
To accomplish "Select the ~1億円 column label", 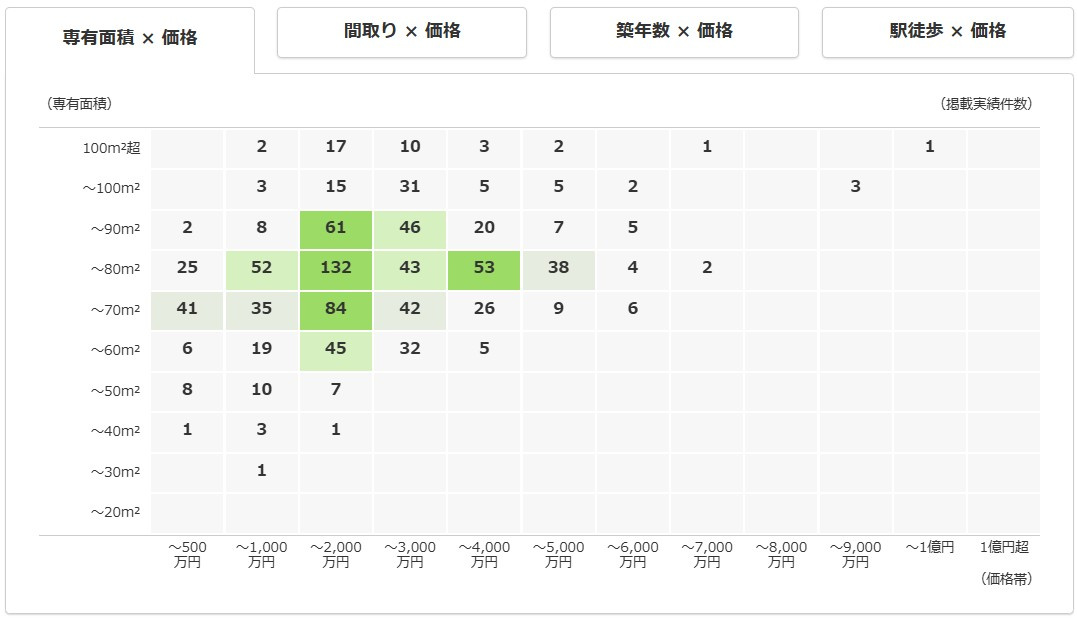I will click(929, 547).
